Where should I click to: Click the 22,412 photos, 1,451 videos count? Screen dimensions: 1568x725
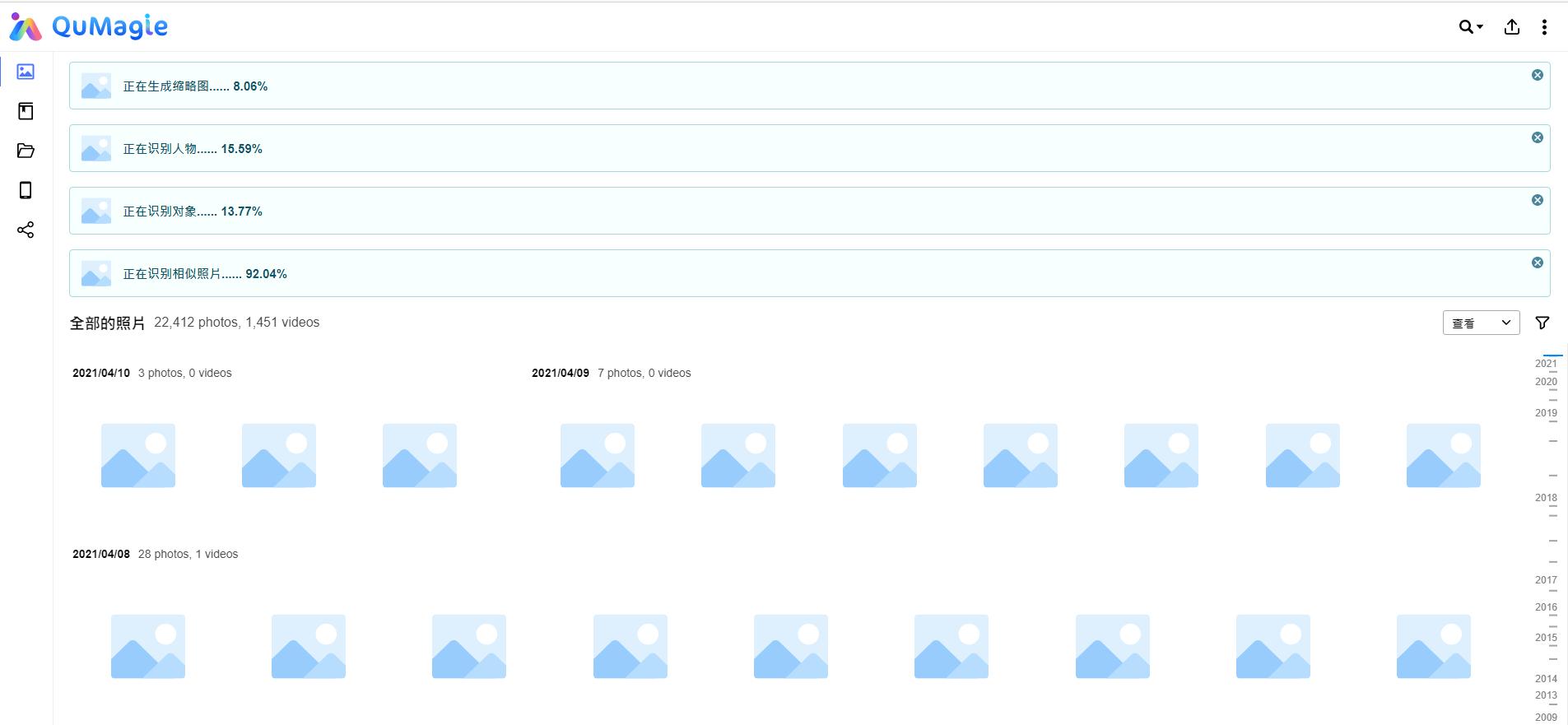click(237, 323)
